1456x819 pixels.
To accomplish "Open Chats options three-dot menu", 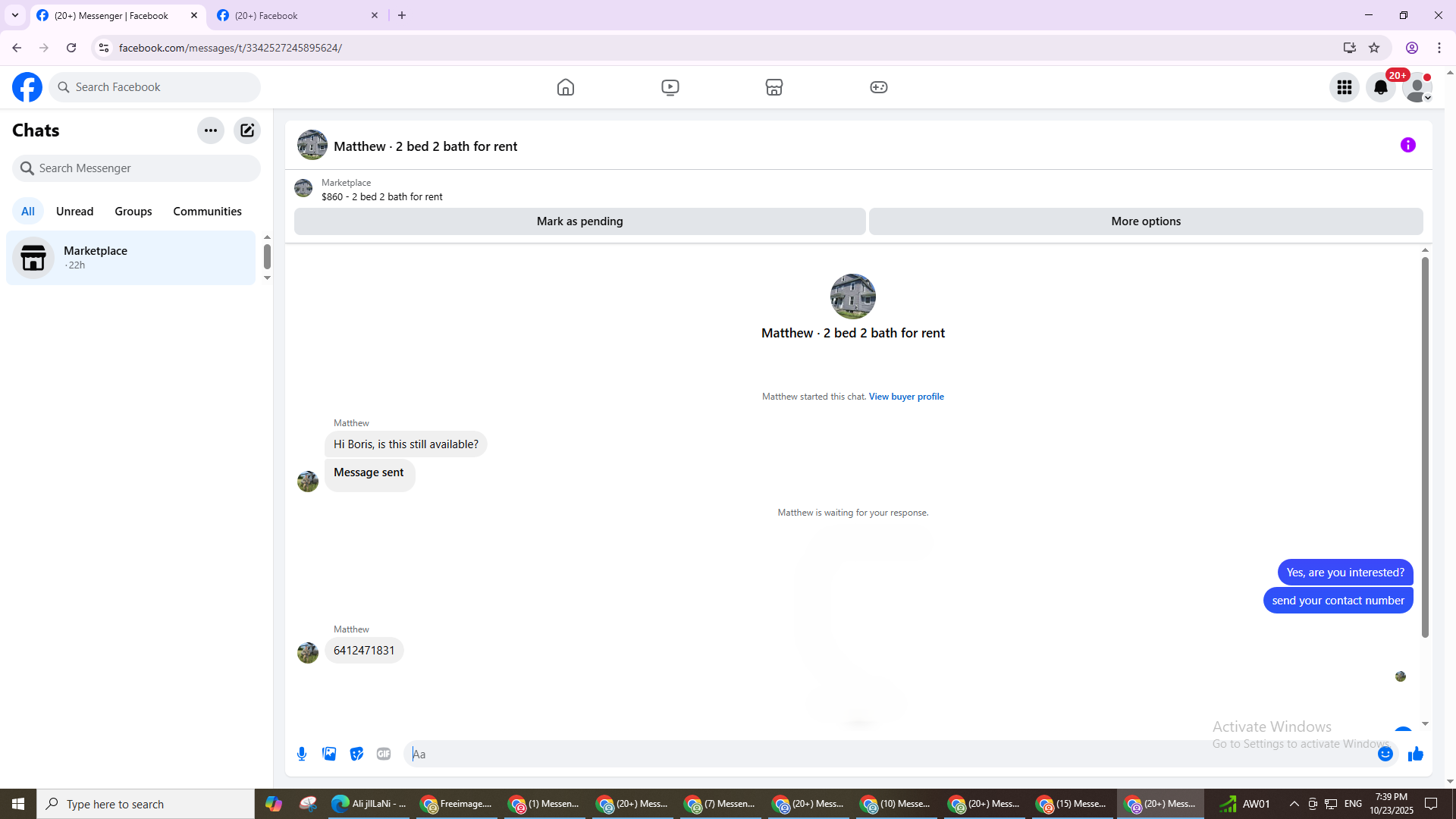I will pos(211,130).
